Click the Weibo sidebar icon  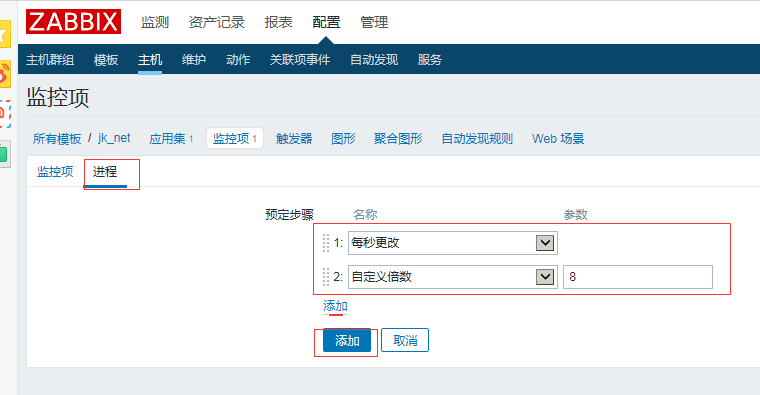tap(4, 74)
